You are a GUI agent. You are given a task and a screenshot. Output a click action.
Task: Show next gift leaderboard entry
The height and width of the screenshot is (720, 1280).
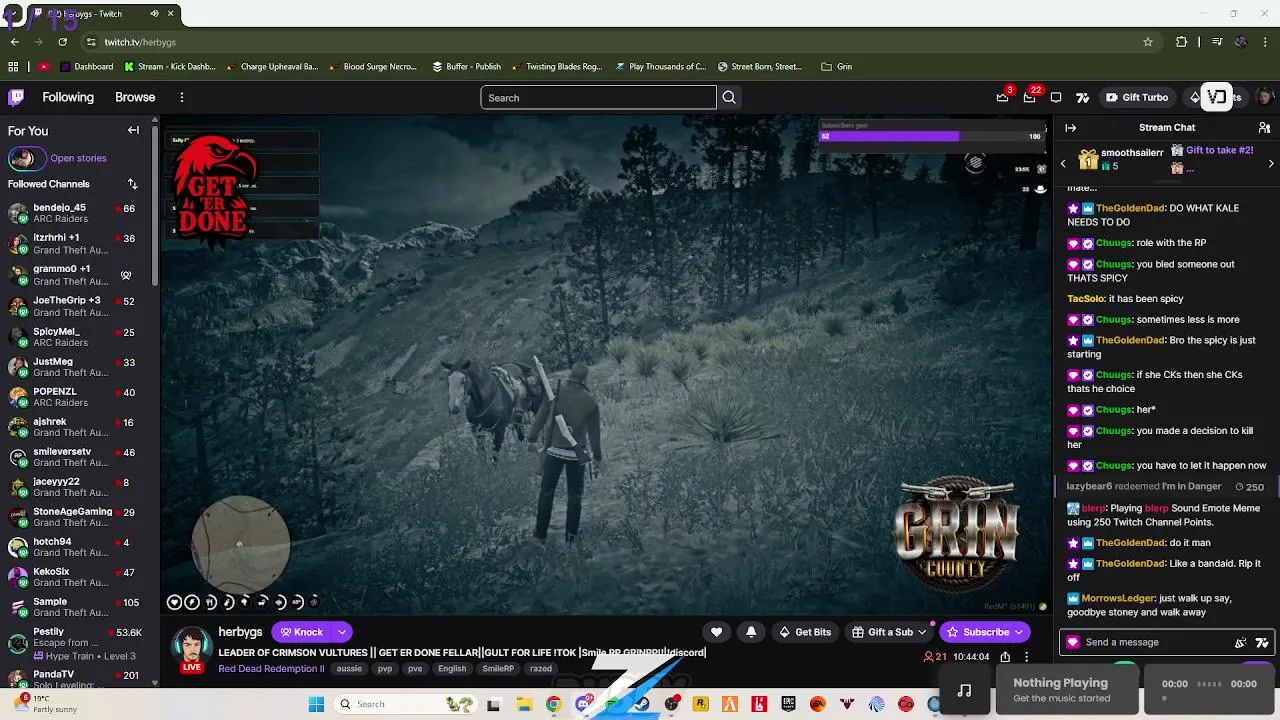tap(1271, 163)
